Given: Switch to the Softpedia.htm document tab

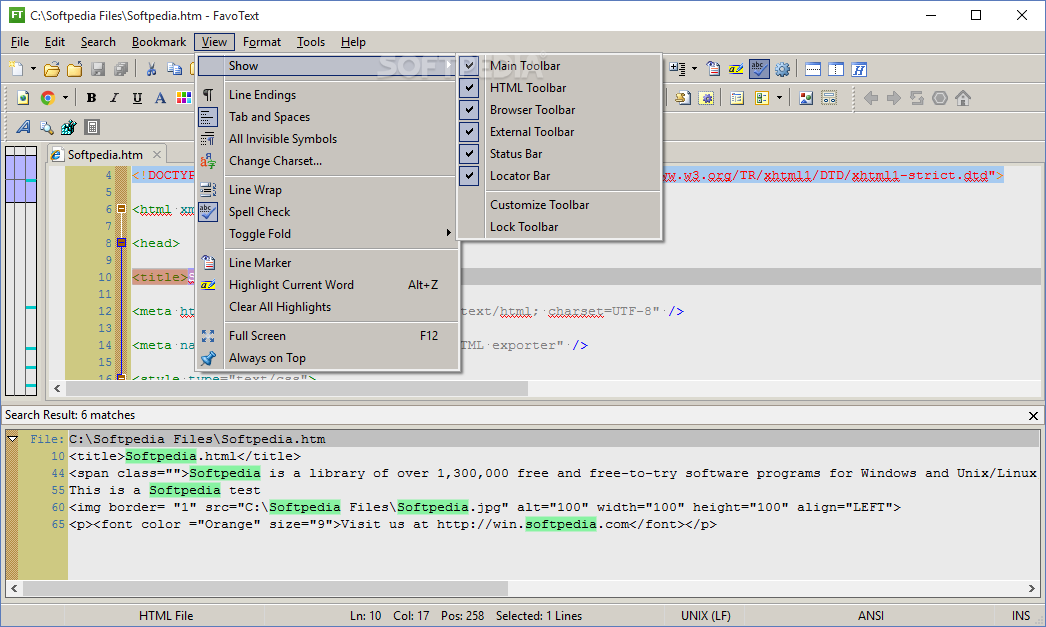Looking at the screenshot, I should 105,155.
